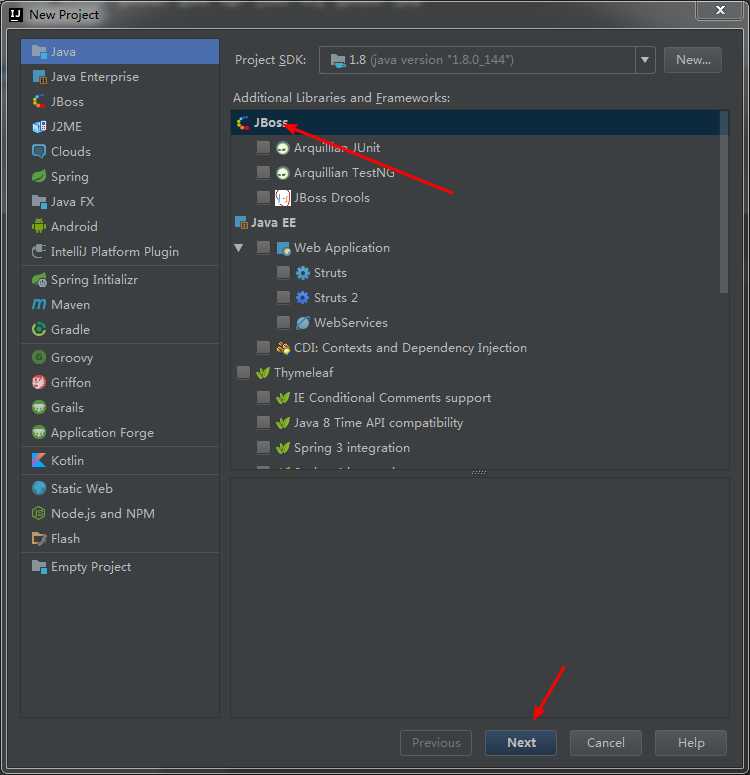Image resolution: width=750 pixels, height=775 pixels.
Task: Check the JBoss Drools checkbox
Action: tap(263, 197)
